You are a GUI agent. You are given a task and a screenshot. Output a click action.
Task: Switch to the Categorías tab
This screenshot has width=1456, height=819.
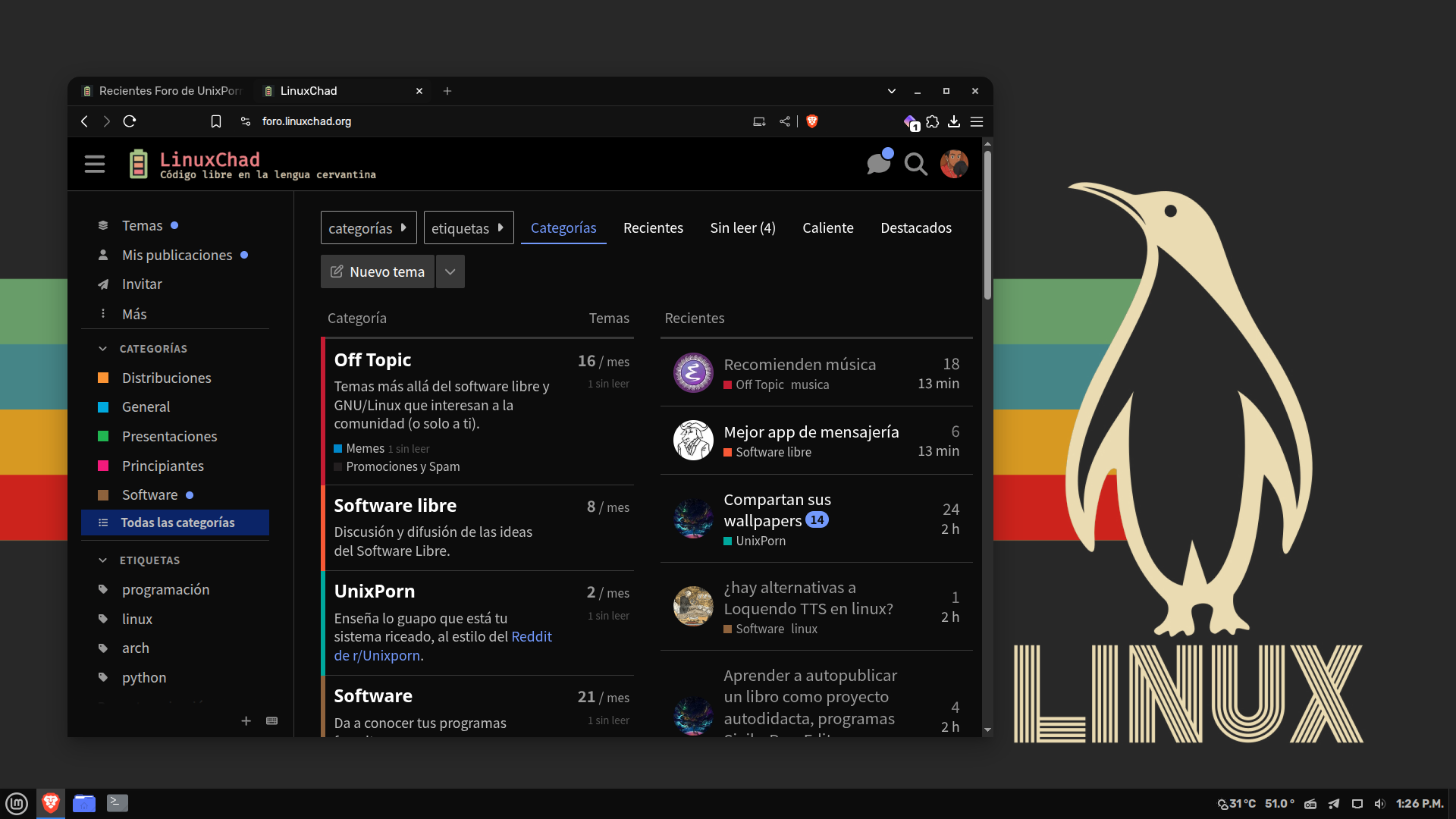click(x=563, y=227)
